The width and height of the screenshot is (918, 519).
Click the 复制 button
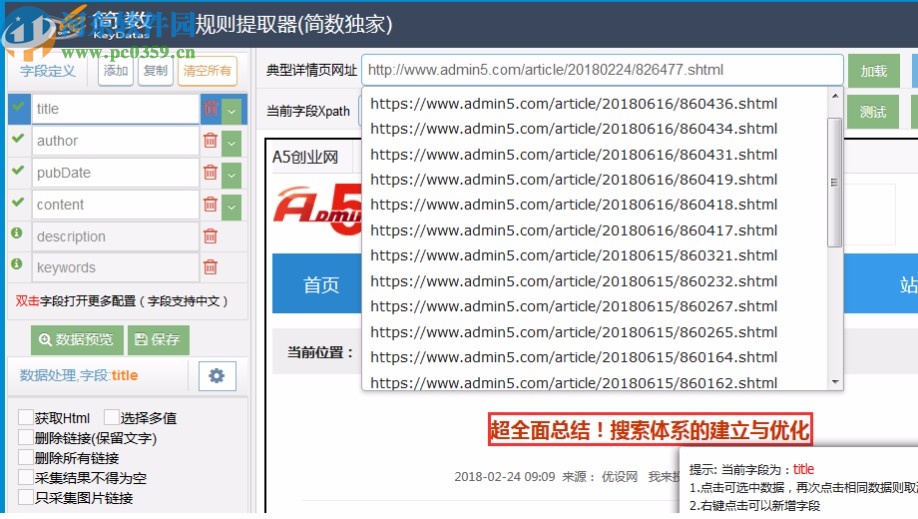(x=156, y=71)
